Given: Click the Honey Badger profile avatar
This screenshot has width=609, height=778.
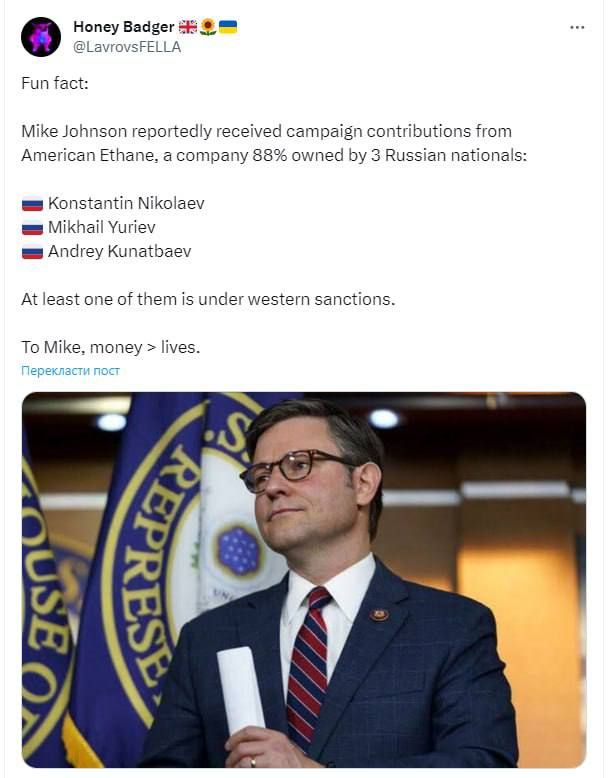Looking at the screenshot, I should (40, 36).
